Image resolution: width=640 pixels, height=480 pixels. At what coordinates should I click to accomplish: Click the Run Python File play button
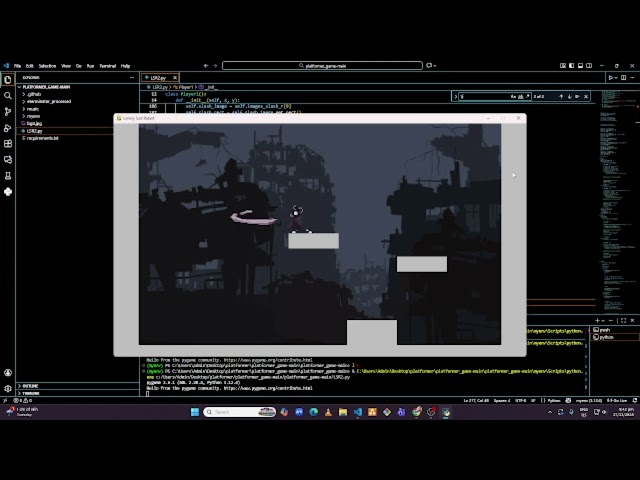[x=611, y=78]
